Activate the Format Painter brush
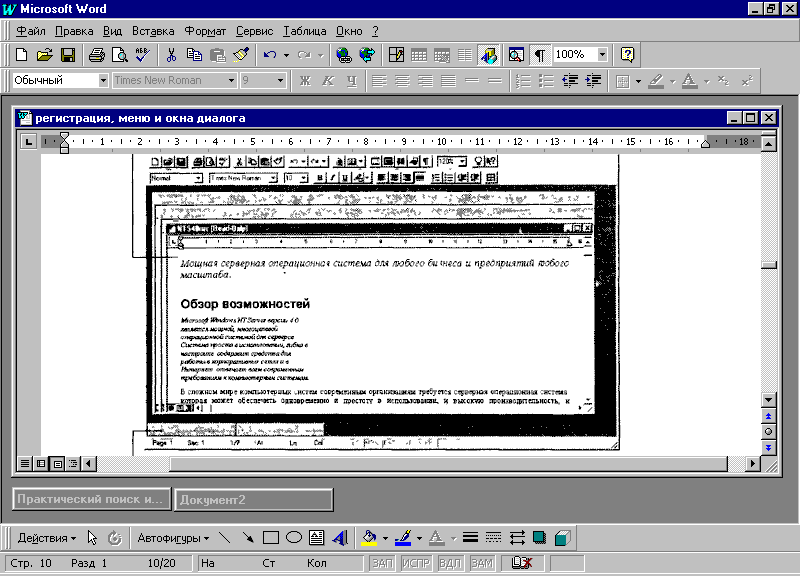 [x=241, y=55]
